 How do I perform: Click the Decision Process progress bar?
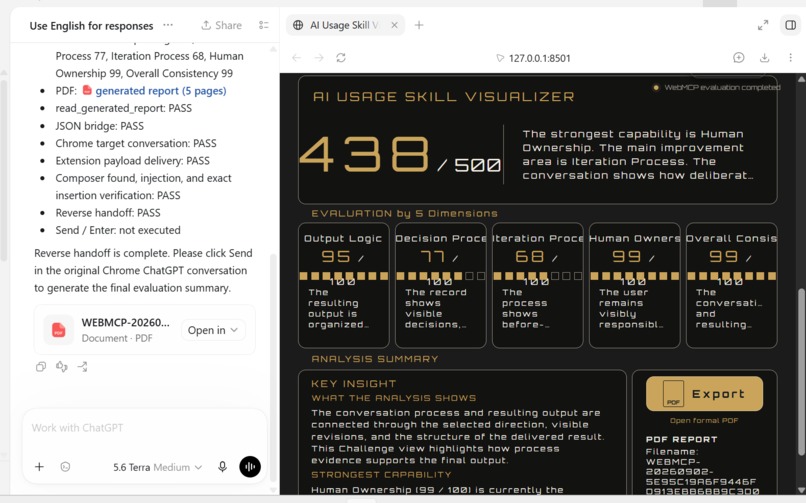click(x=441, y=276)
